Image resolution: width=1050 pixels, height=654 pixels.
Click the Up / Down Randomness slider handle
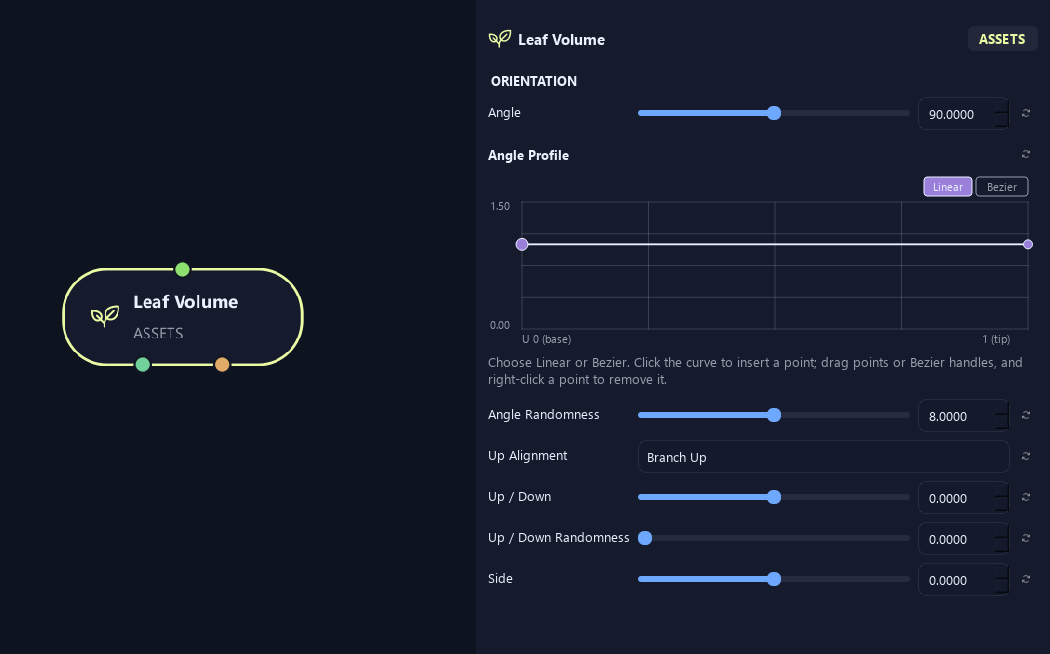tap(645, 538)
